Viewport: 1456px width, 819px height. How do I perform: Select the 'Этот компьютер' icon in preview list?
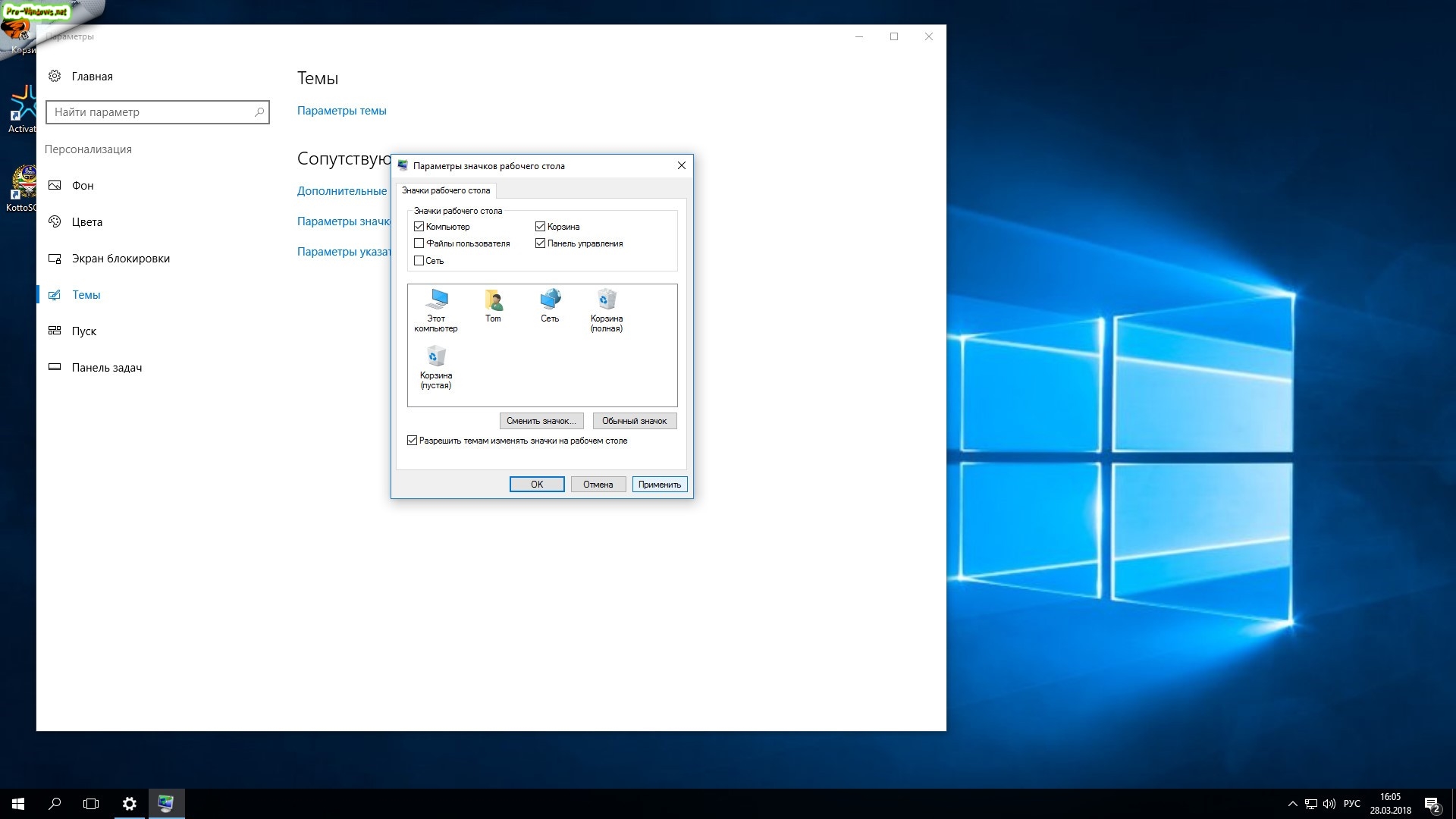436,300
